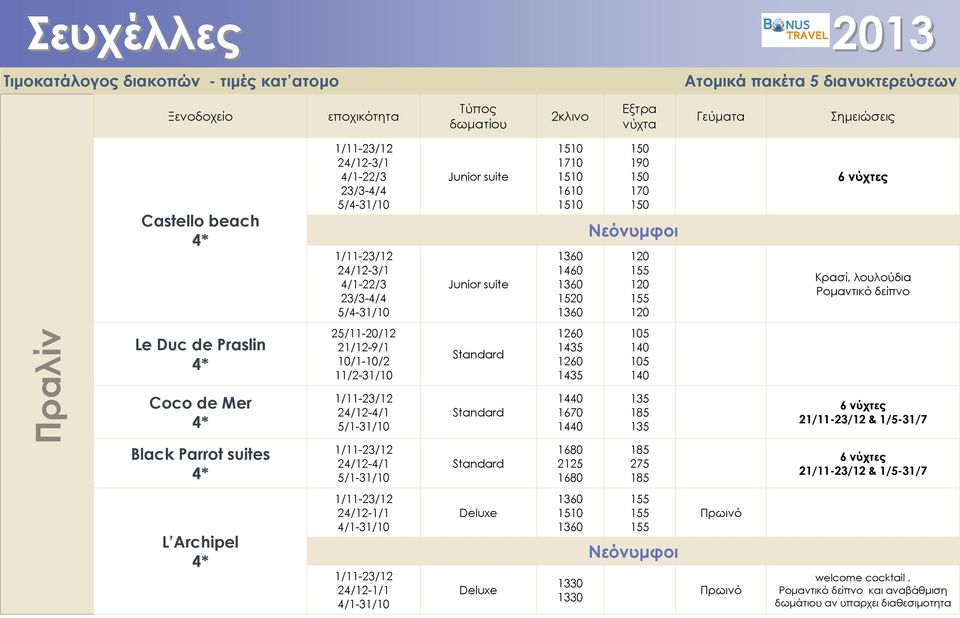960x618 pixels.
Task: Click the Κρασί, λουλούδια Ρομαντικό δείπνο note
Action: pos(863,284)
